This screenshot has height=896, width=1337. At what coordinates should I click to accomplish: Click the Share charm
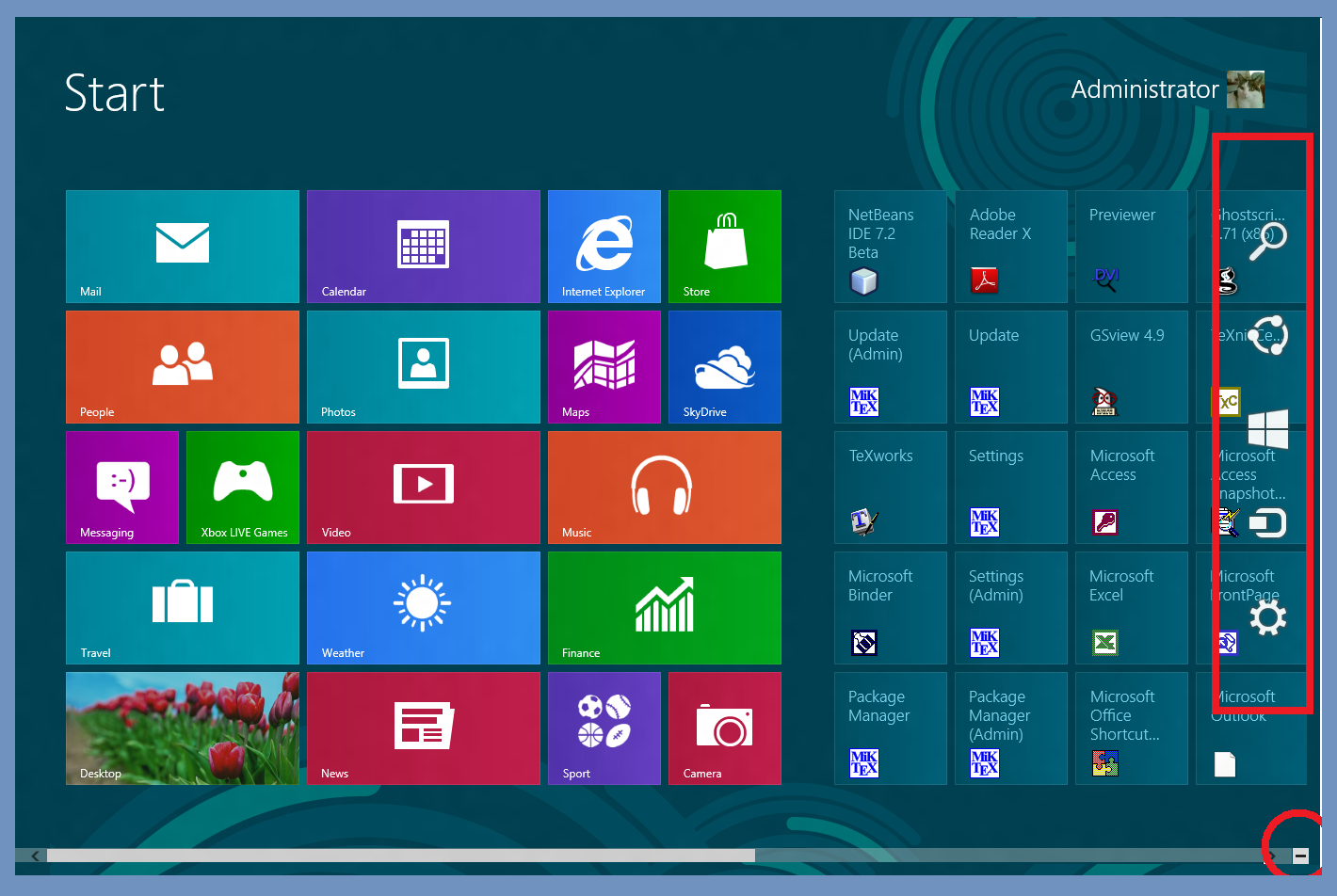click(x=1268, y=336)
